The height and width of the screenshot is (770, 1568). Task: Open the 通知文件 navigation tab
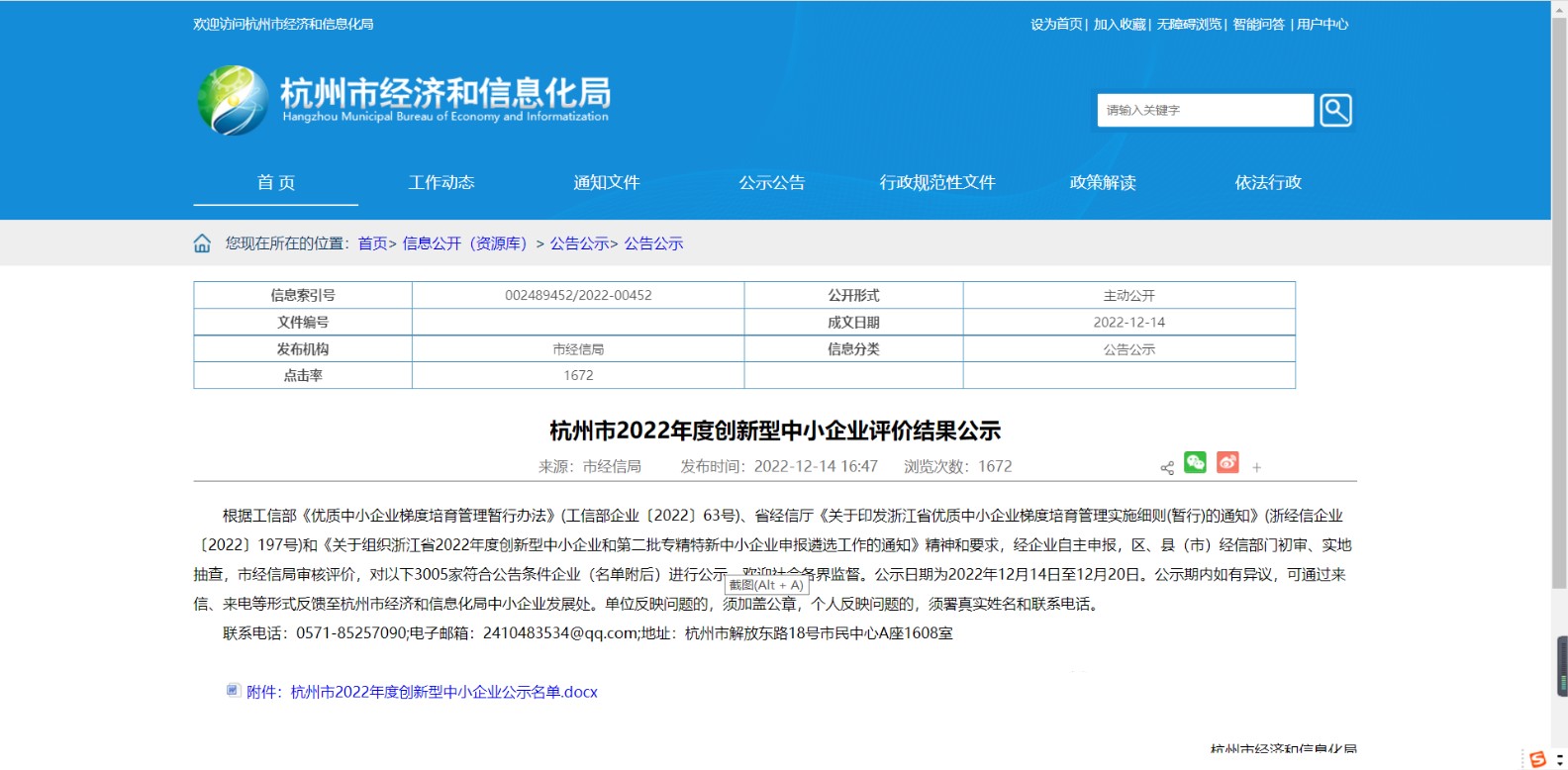607,182
